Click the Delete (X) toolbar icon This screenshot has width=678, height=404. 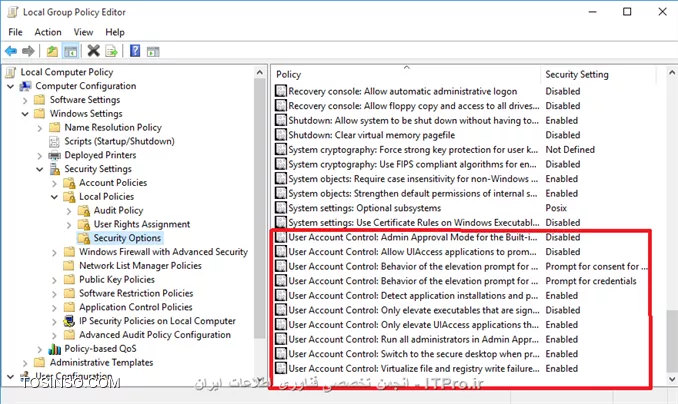[x=93, y=51]
